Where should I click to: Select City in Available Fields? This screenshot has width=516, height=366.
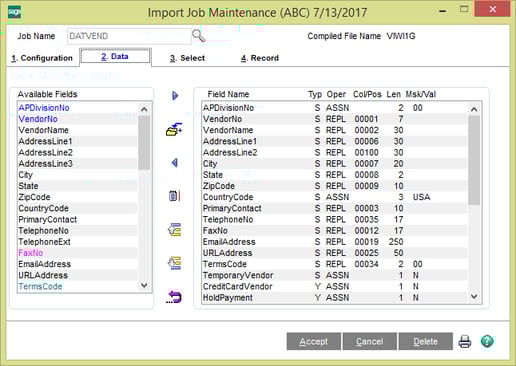click(x=78, y=175)
